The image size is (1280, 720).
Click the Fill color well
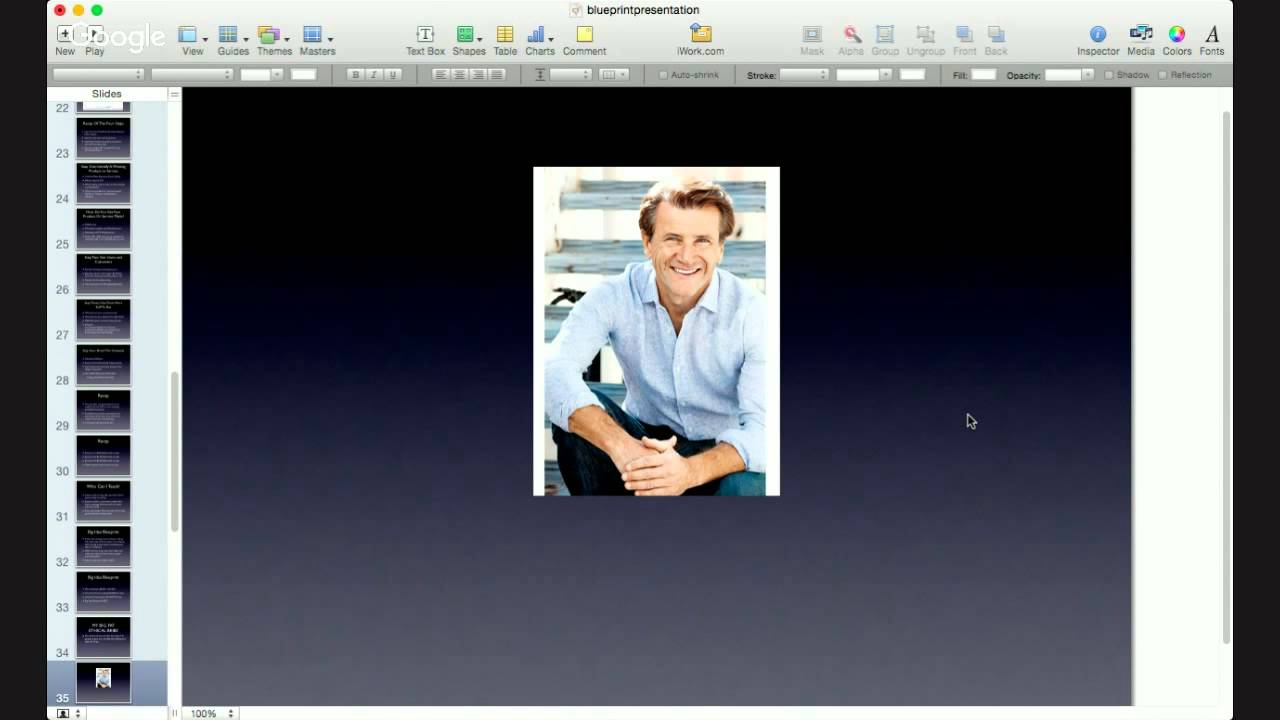(x=984, y=75)
